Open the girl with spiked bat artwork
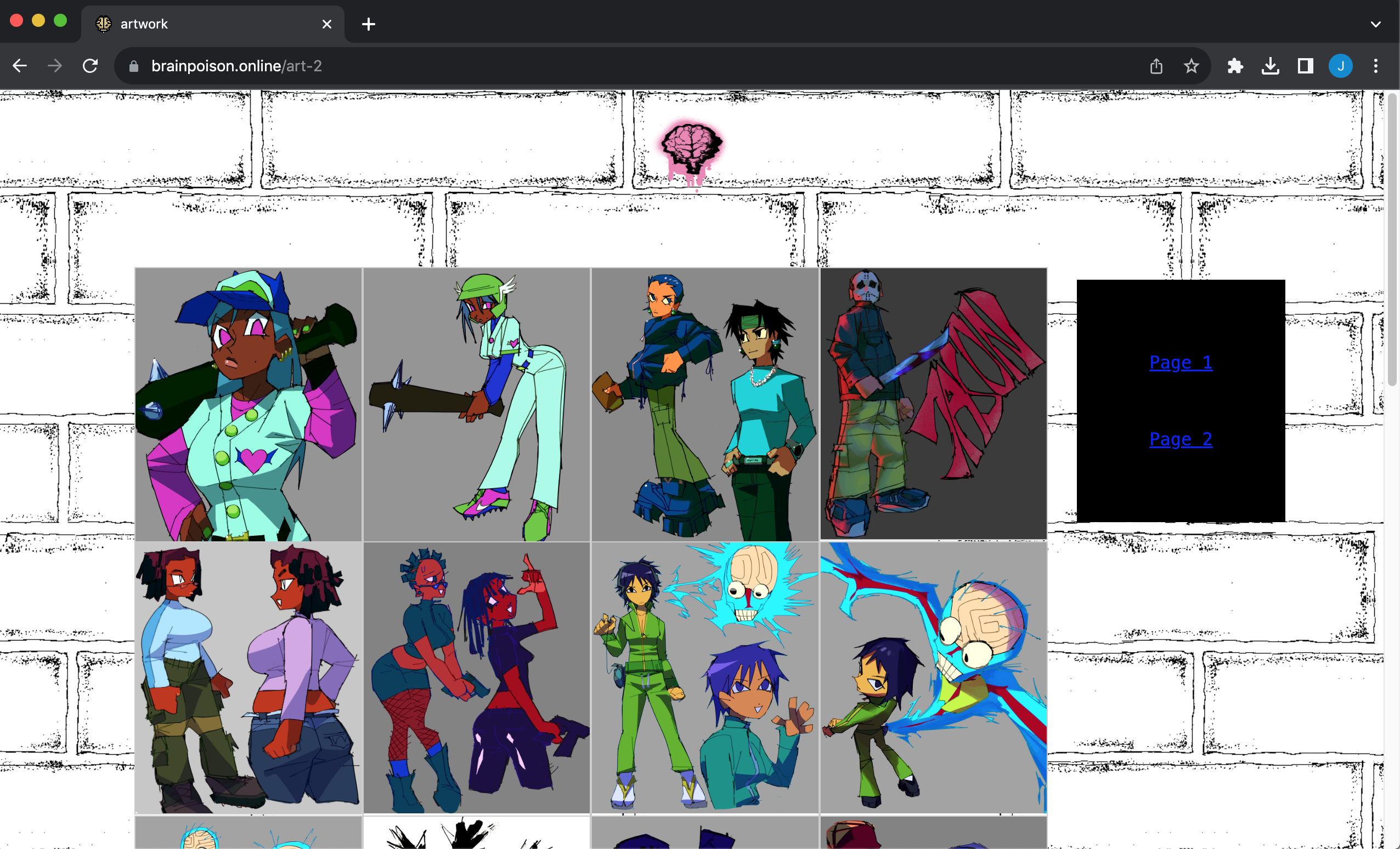This screenshot has height=849, width=1400. point(249,404)
